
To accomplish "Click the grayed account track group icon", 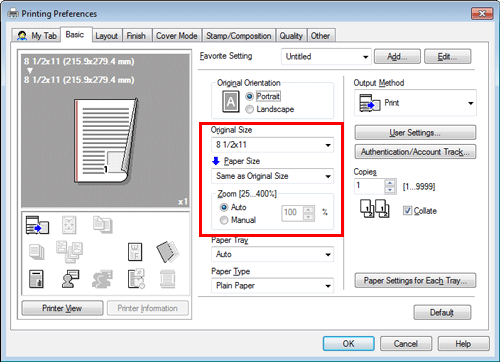I will [102, 279].
